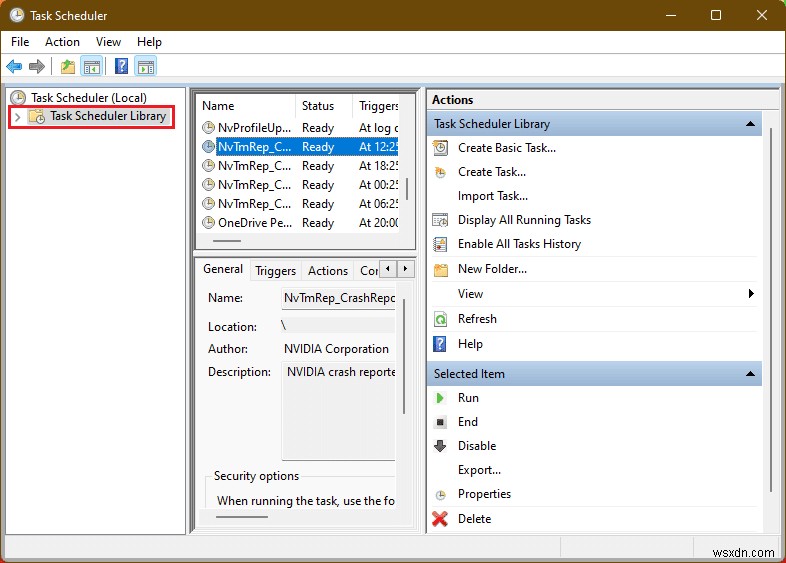Screen dimensions: 786x563
Task: Click Display All Running Tasks action
Action: 524,220
